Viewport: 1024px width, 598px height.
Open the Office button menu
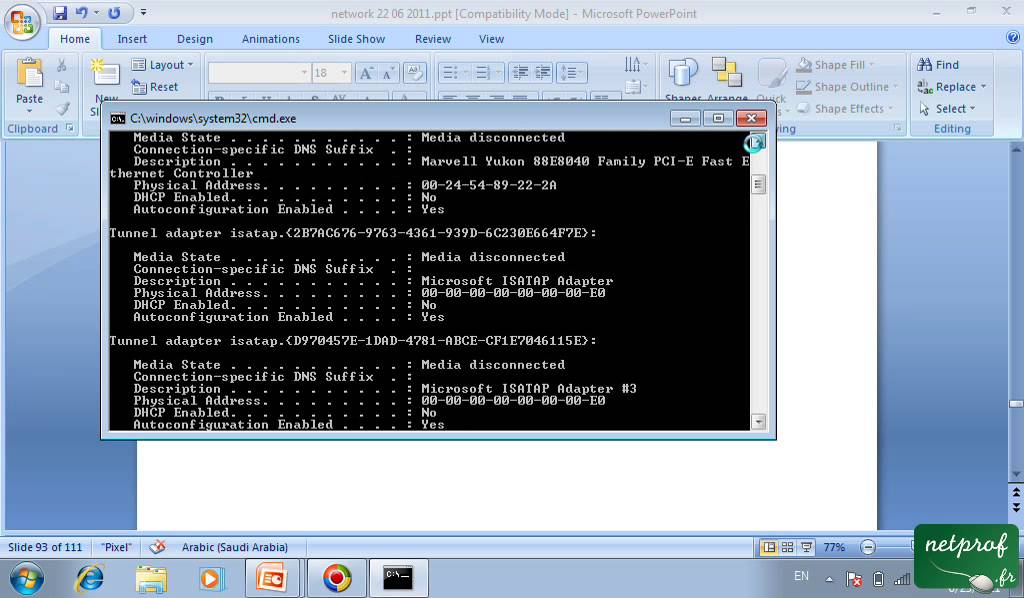(22, 22)
